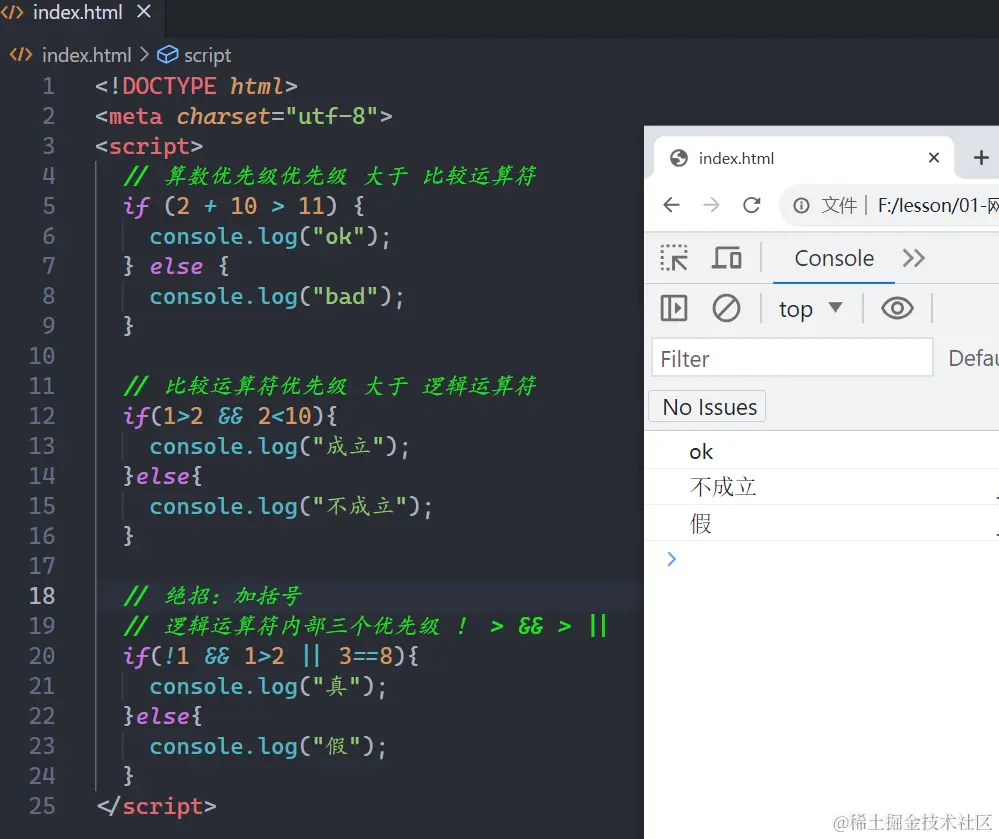Switch to the Console tab in DevTools
999x839 pixels.
click(834, 258)
